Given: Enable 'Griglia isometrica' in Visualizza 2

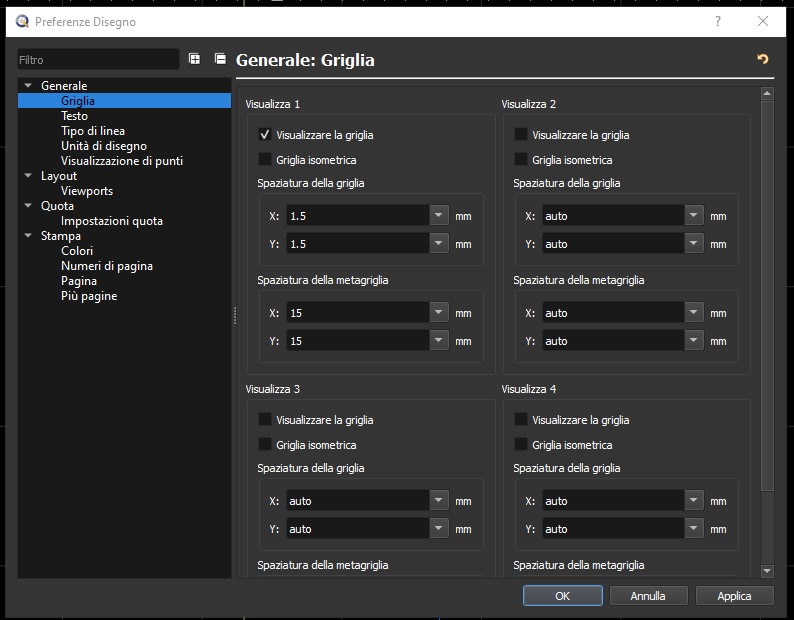Looking at the screenshot, I should (x=521, y=159).
